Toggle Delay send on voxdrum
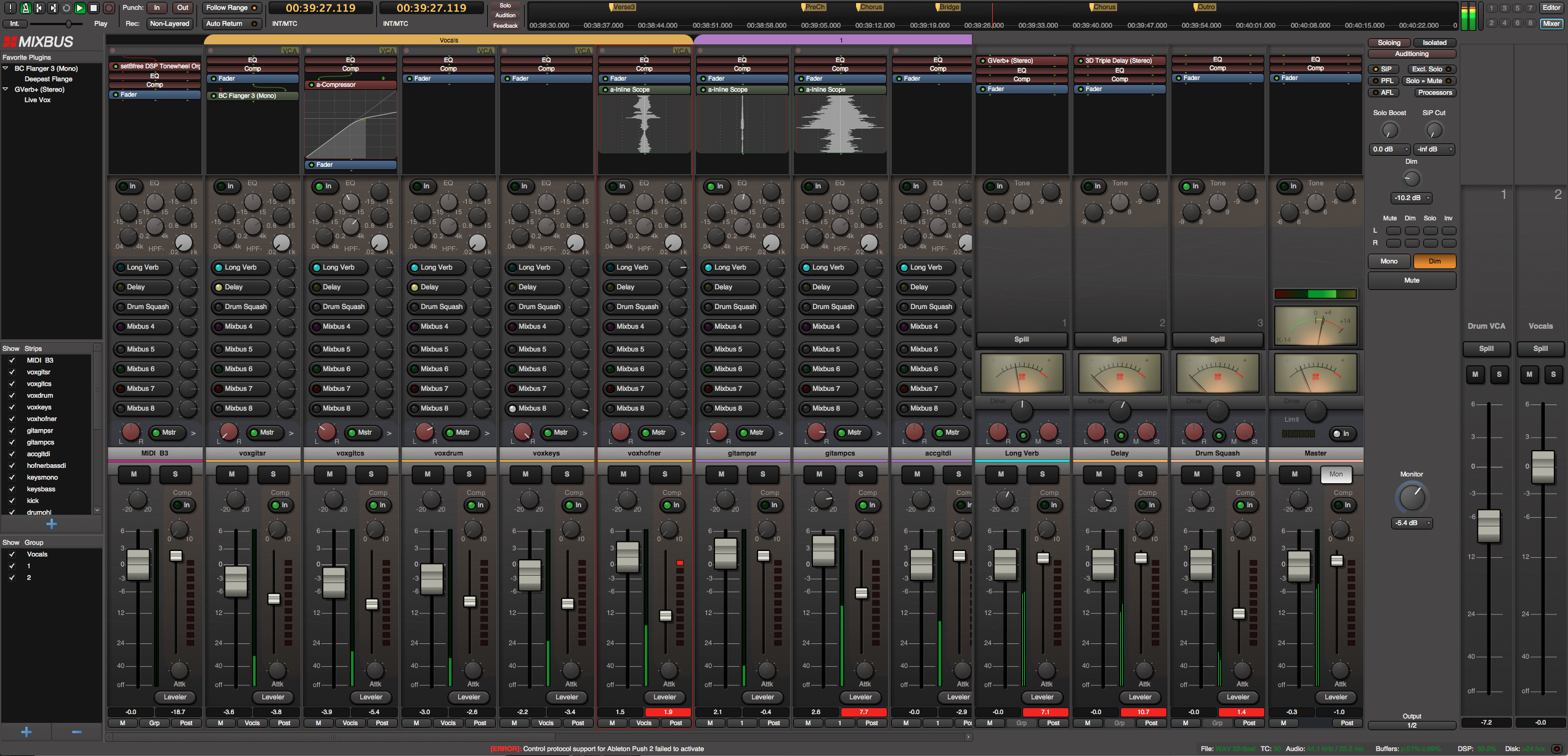 coord(437,287)
